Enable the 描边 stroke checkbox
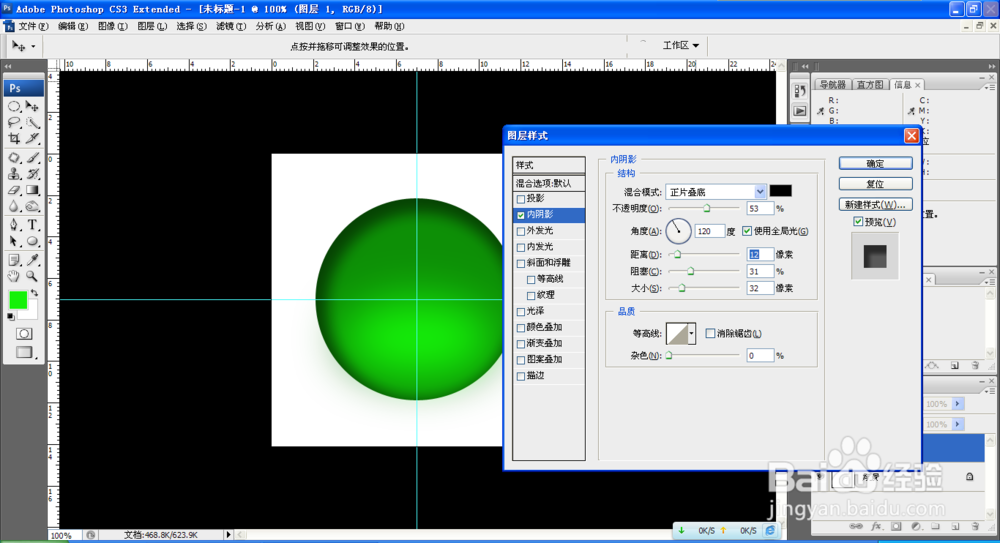 pyautogui.click(x=521, y=376)
